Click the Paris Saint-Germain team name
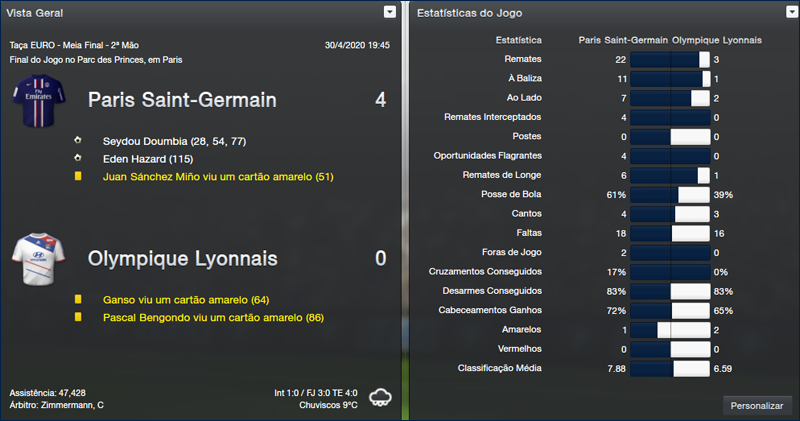 pyautogui.click(x=180, y=100)
